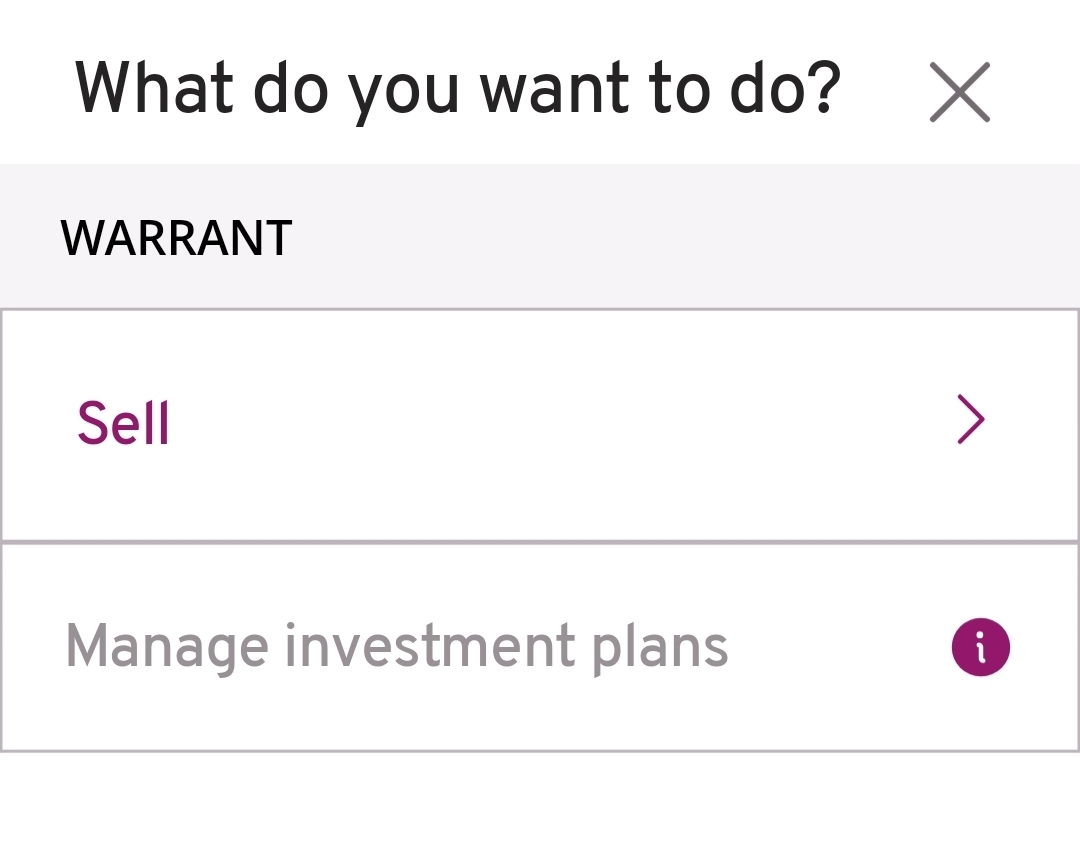Hit the grey cross at top right
The width and height of the screenshot is (1080, 844).
[959, 92]
